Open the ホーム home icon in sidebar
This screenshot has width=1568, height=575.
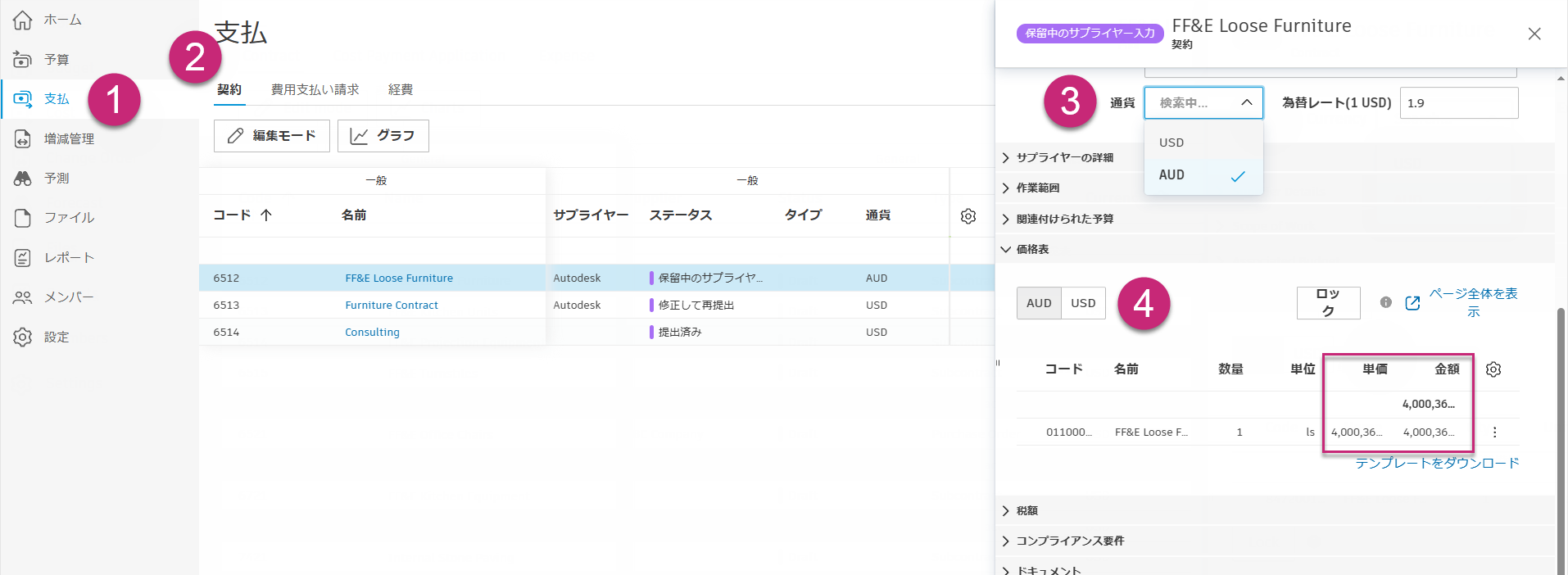tap(22, 20)
